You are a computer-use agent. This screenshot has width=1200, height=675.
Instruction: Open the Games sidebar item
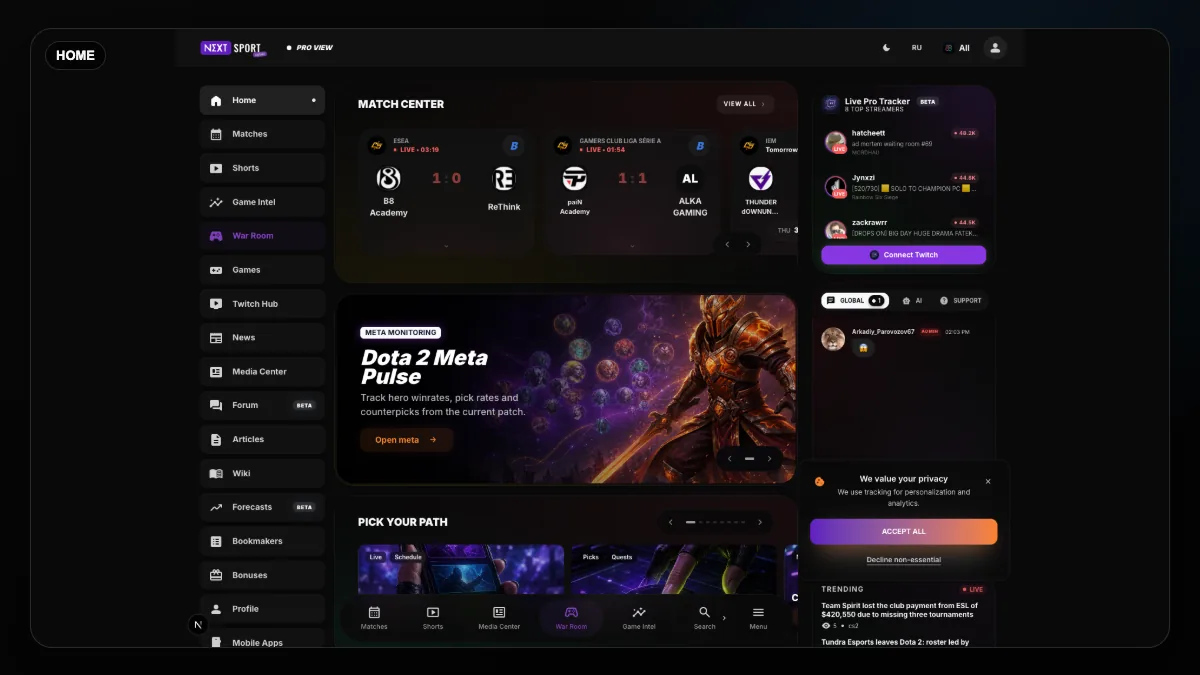pyautogui.click(x=262, y=270)
